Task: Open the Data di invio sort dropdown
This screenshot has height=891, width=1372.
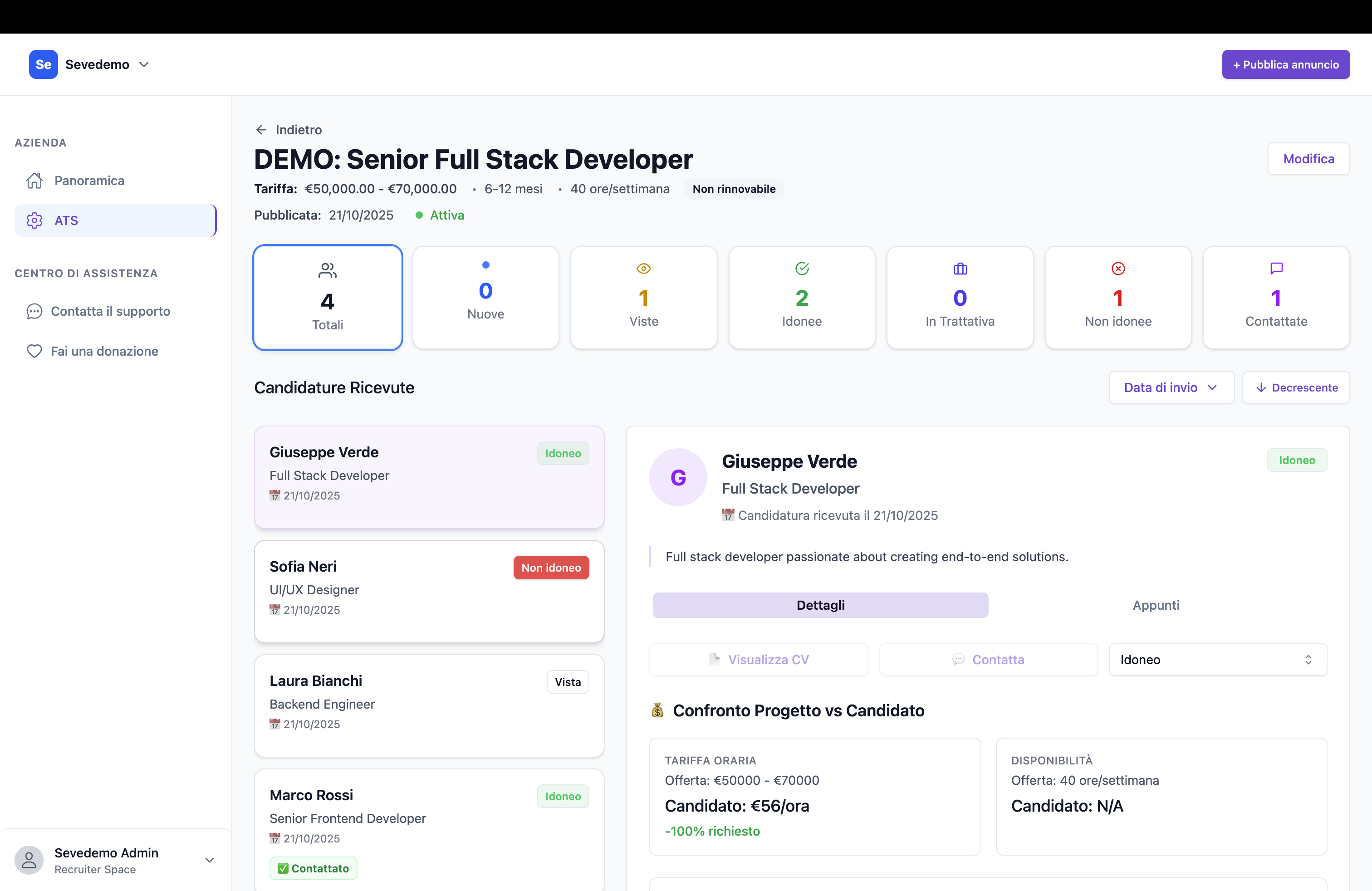Action: click(1171, 387)
